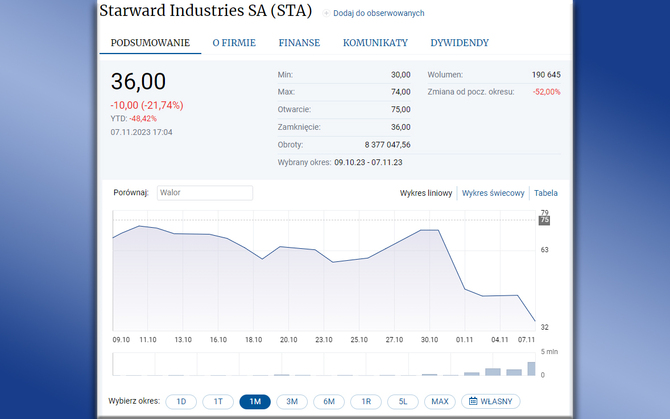Click the Dodaj do obserwowanych link
The height and width of the screenshot is (419, 670).
point(379,13)
